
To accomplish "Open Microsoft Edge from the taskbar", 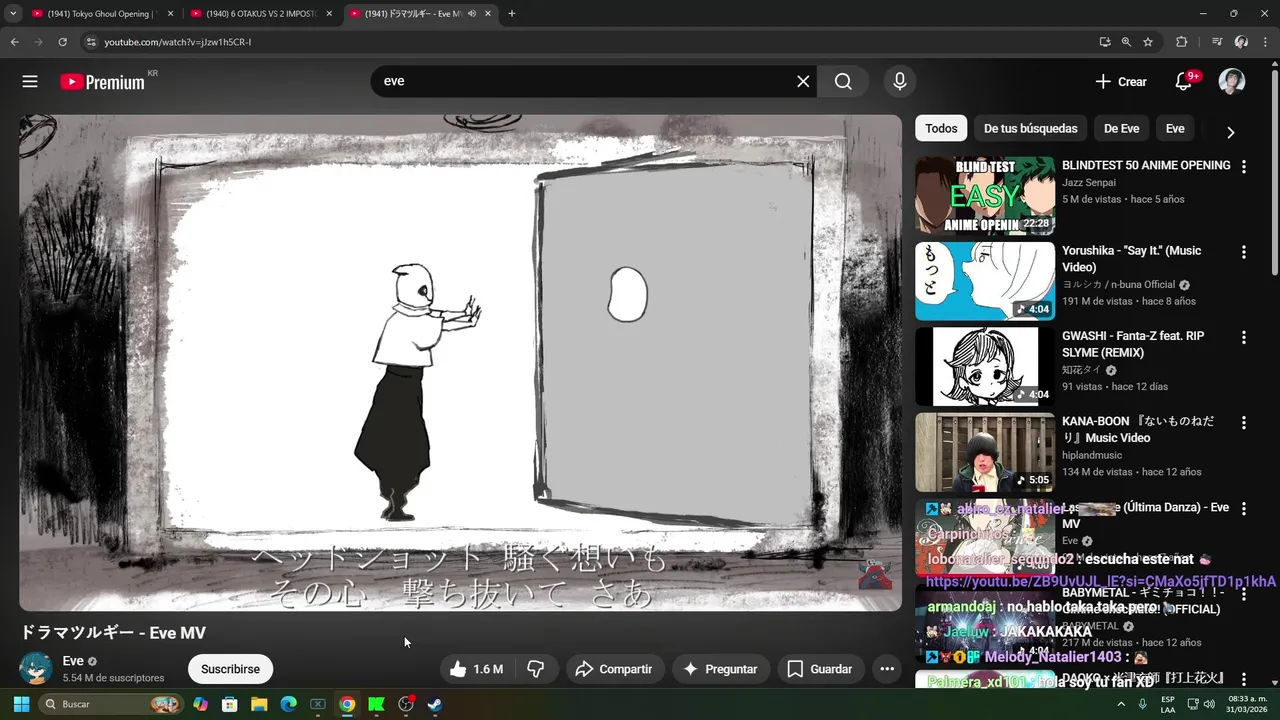I will pos(288,704).
